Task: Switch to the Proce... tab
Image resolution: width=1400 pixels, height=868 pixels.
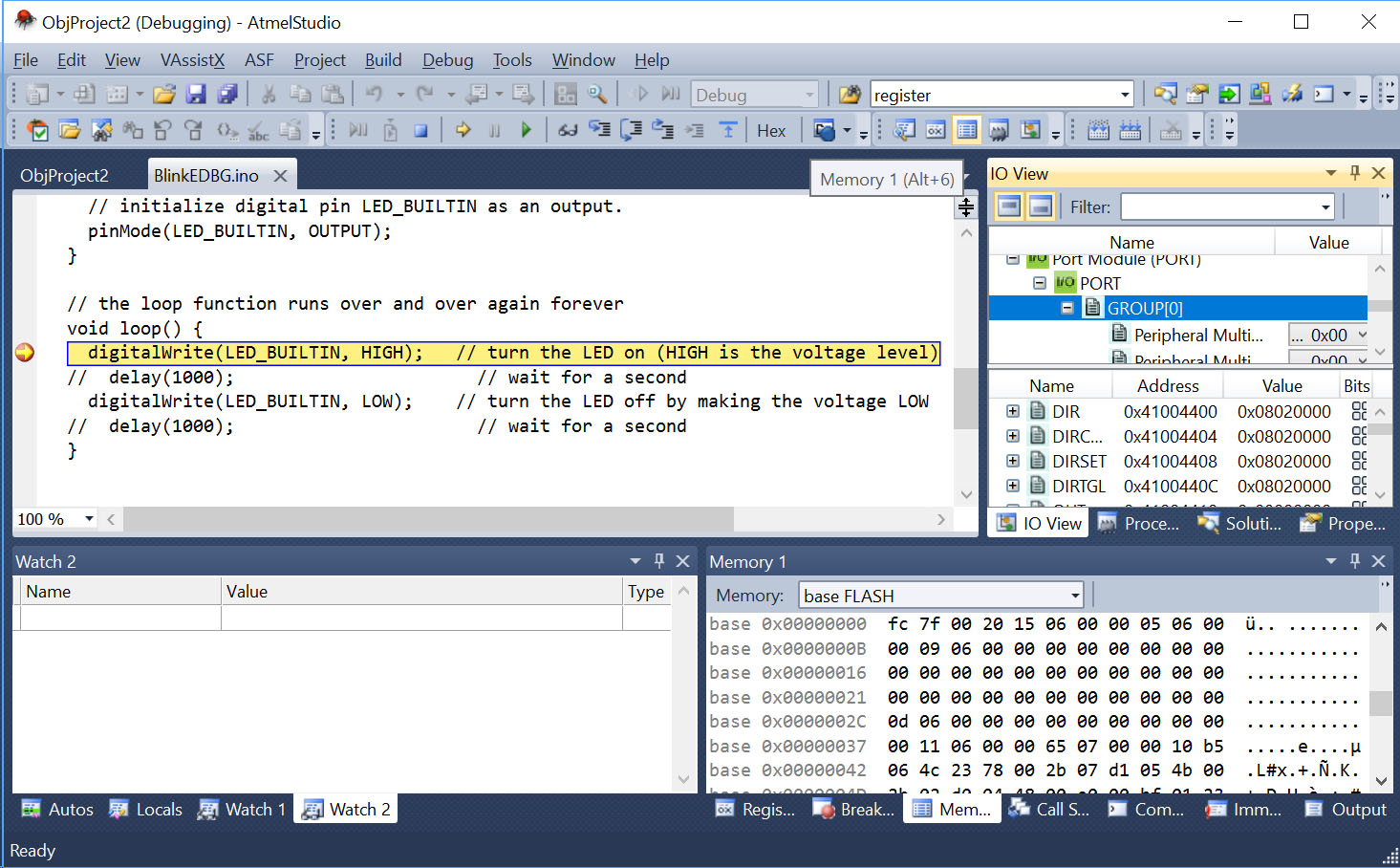Action: point(1138,524)
